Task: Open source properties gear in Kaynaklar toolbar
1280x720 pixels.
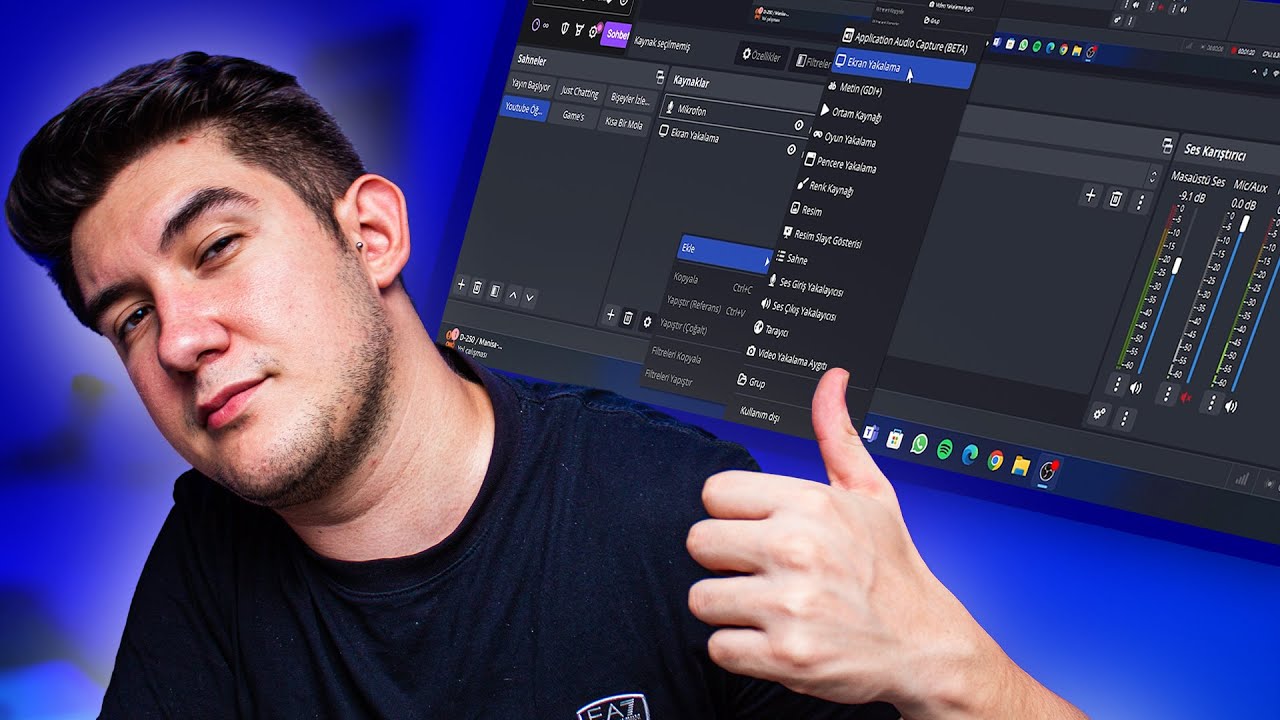Action: coord(647,321)
